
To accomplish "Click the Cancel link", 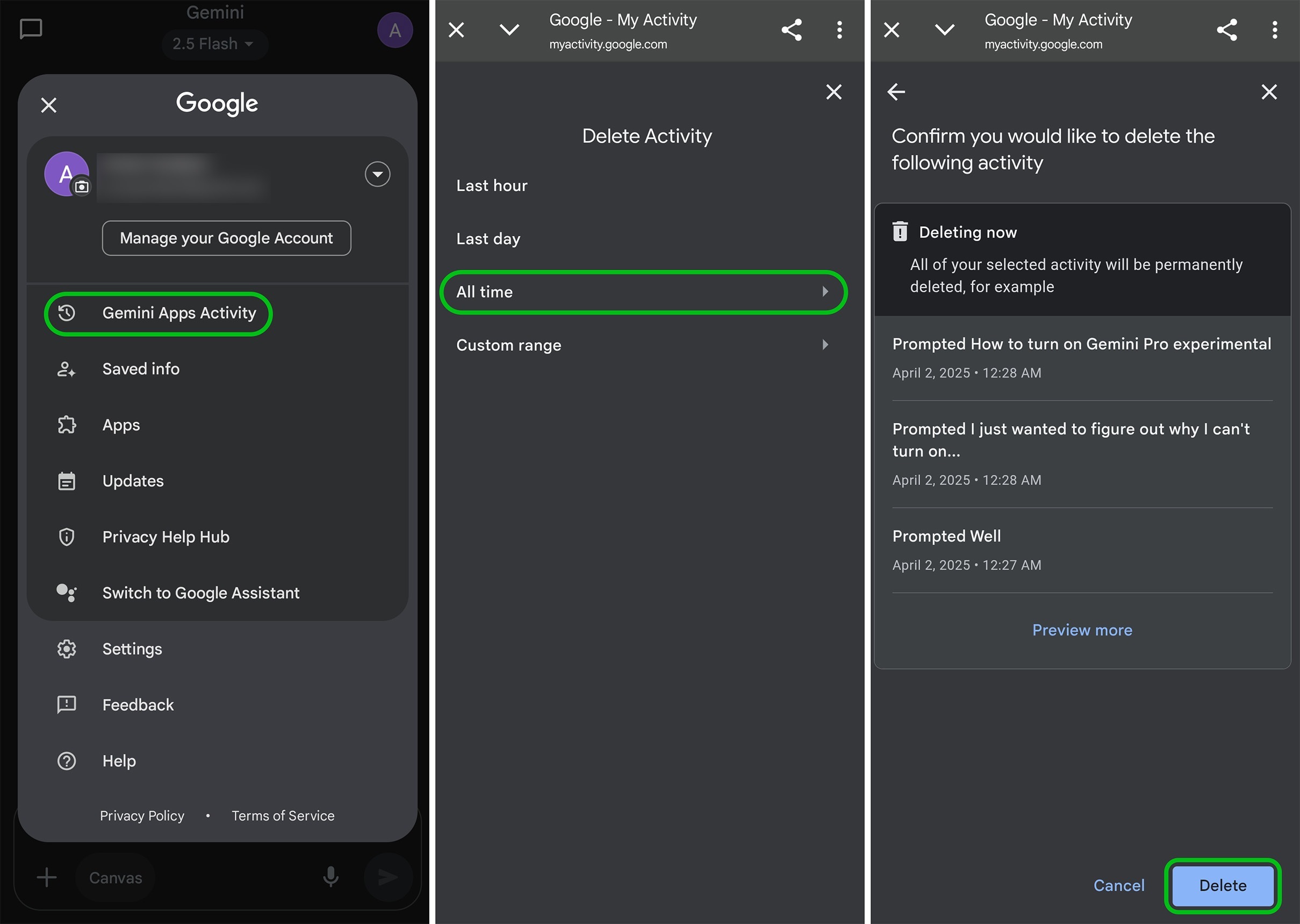I will coord(1118,885).
